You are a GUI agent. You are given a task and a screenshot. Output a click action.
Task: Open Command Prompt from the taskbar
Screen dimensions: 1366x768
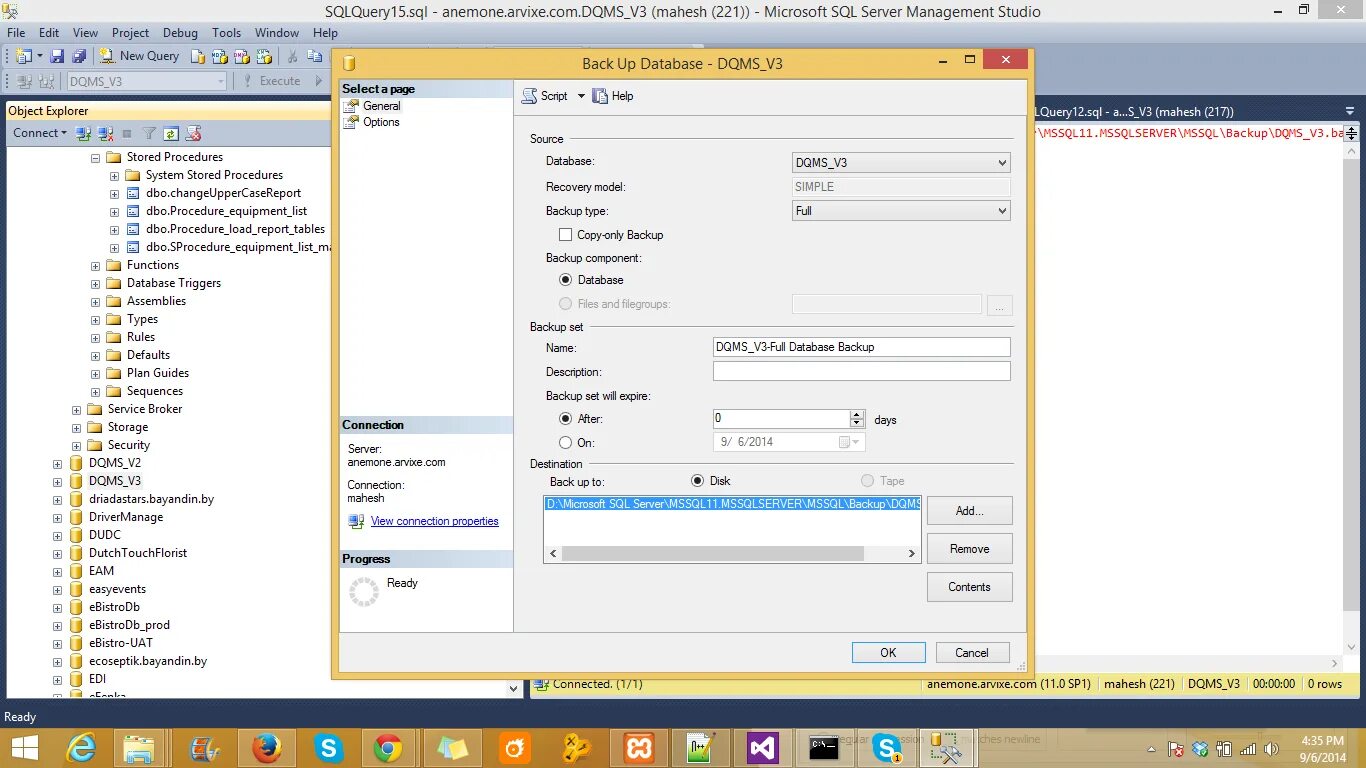pyautogui.click(x=824, y=747)
